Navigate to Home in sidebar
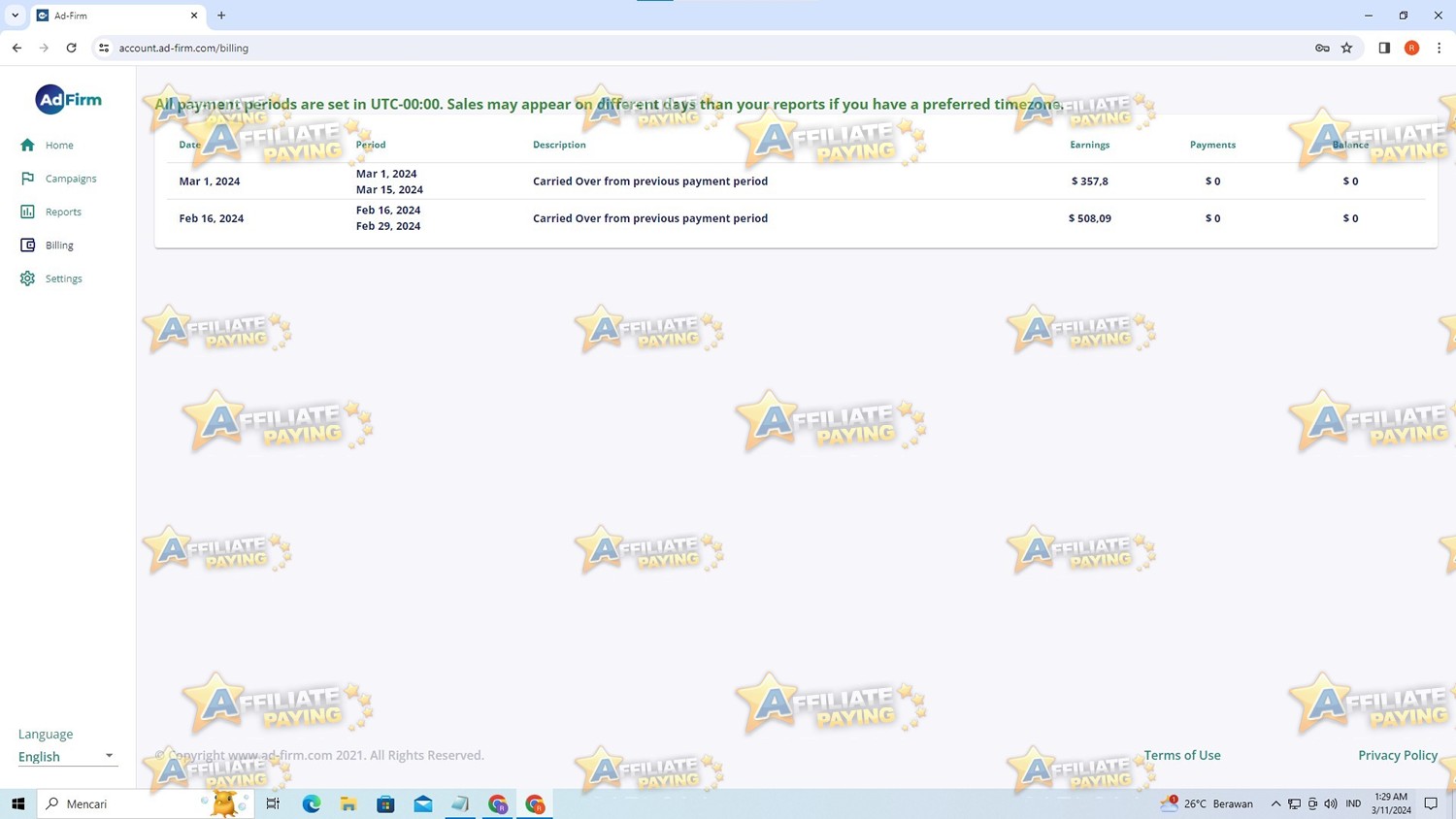Screen dimensions: 1456x819 tap(59, 145)
